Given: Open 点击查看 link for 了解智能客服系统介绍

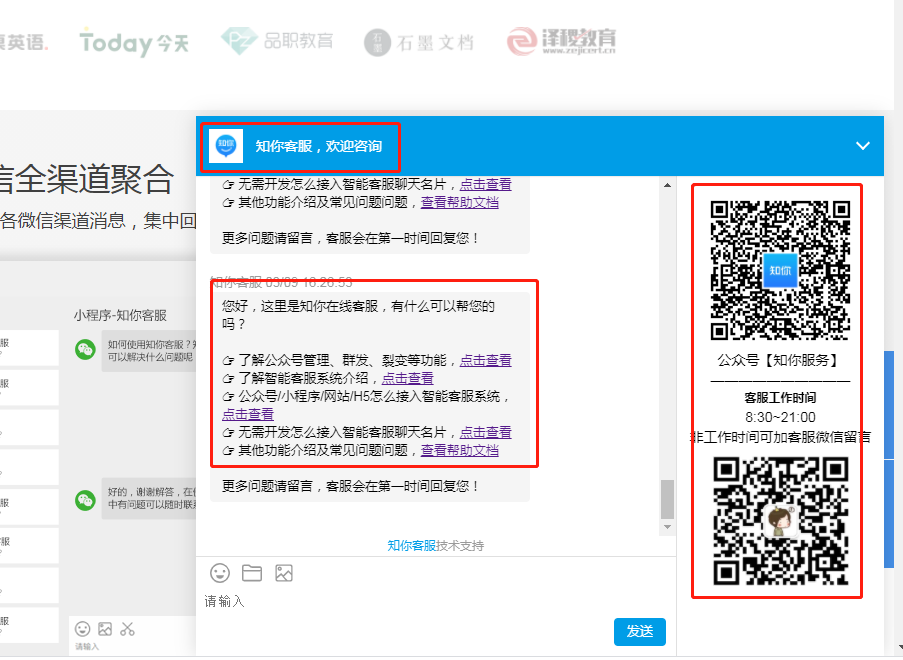Looking at the screenshot, I should pos(408,378).
